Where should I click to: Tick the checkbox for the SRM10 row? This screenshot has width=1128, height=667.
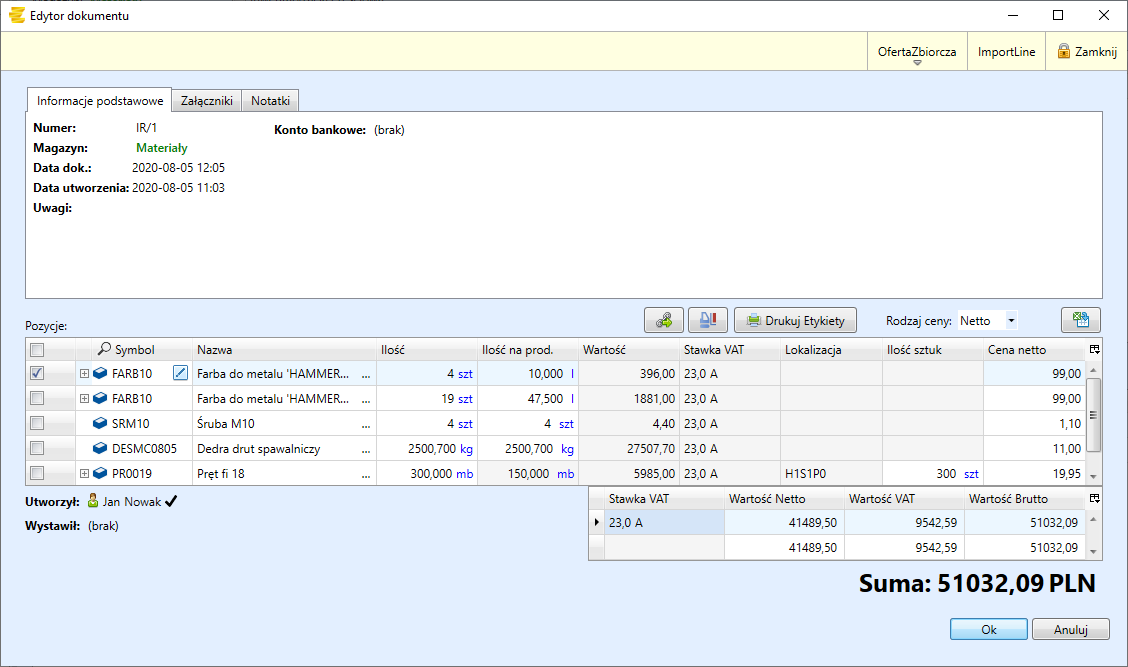click(37, 424)
